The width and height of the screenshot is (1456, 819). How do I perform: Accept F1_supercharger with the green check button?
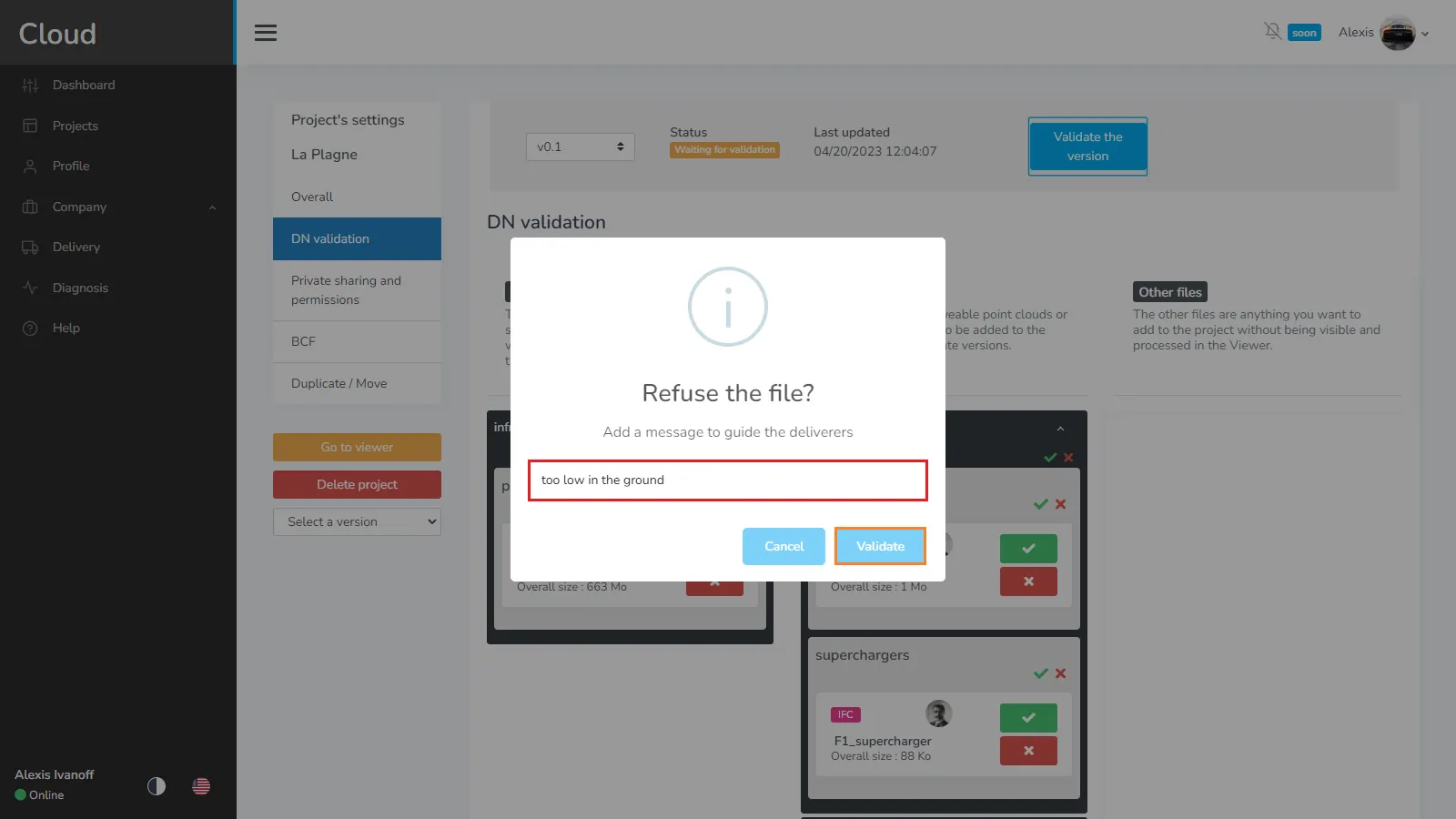(x=1028, y=718)
